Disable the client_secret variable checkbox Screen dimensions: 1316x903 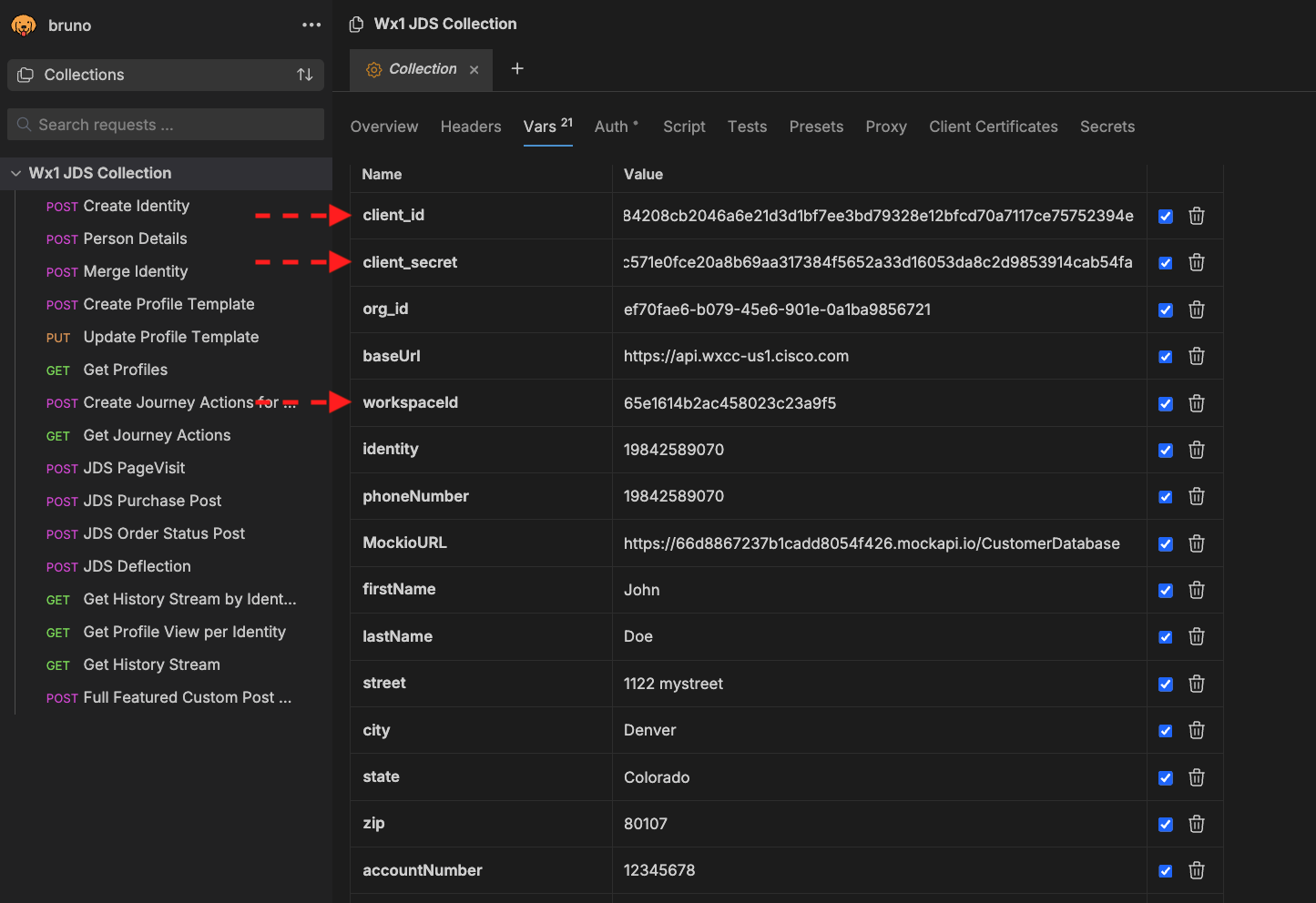pyautogui.click(x=1166, y=263)
